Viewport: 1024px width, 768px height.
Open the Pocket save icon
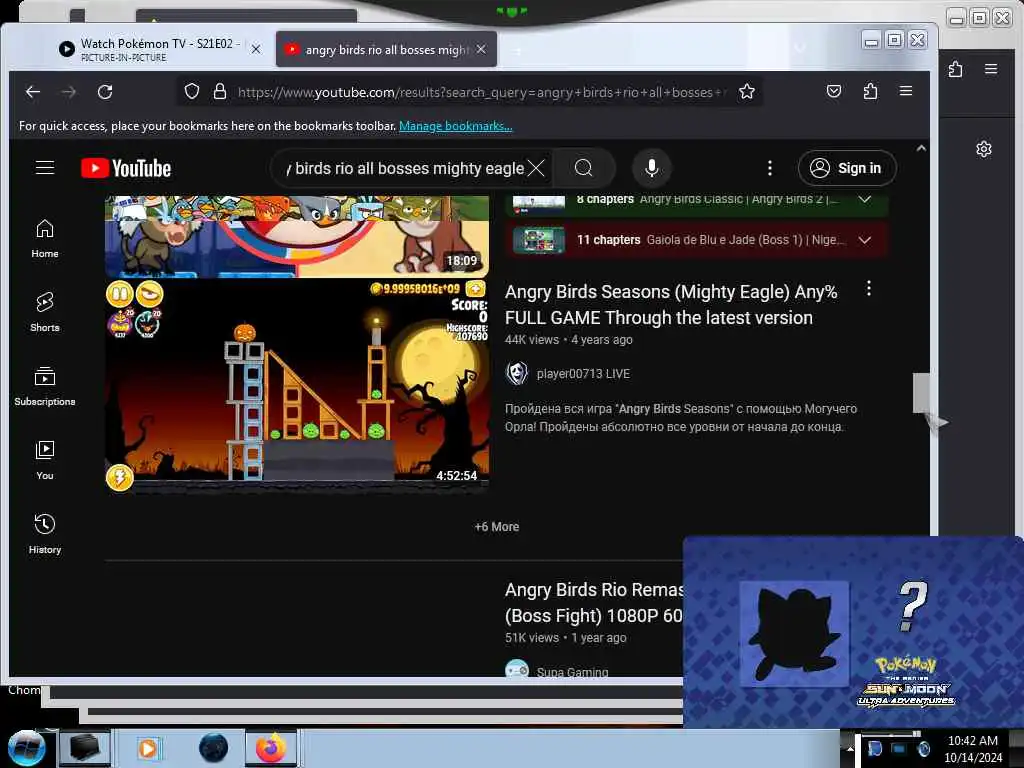(x=834, y=91)
